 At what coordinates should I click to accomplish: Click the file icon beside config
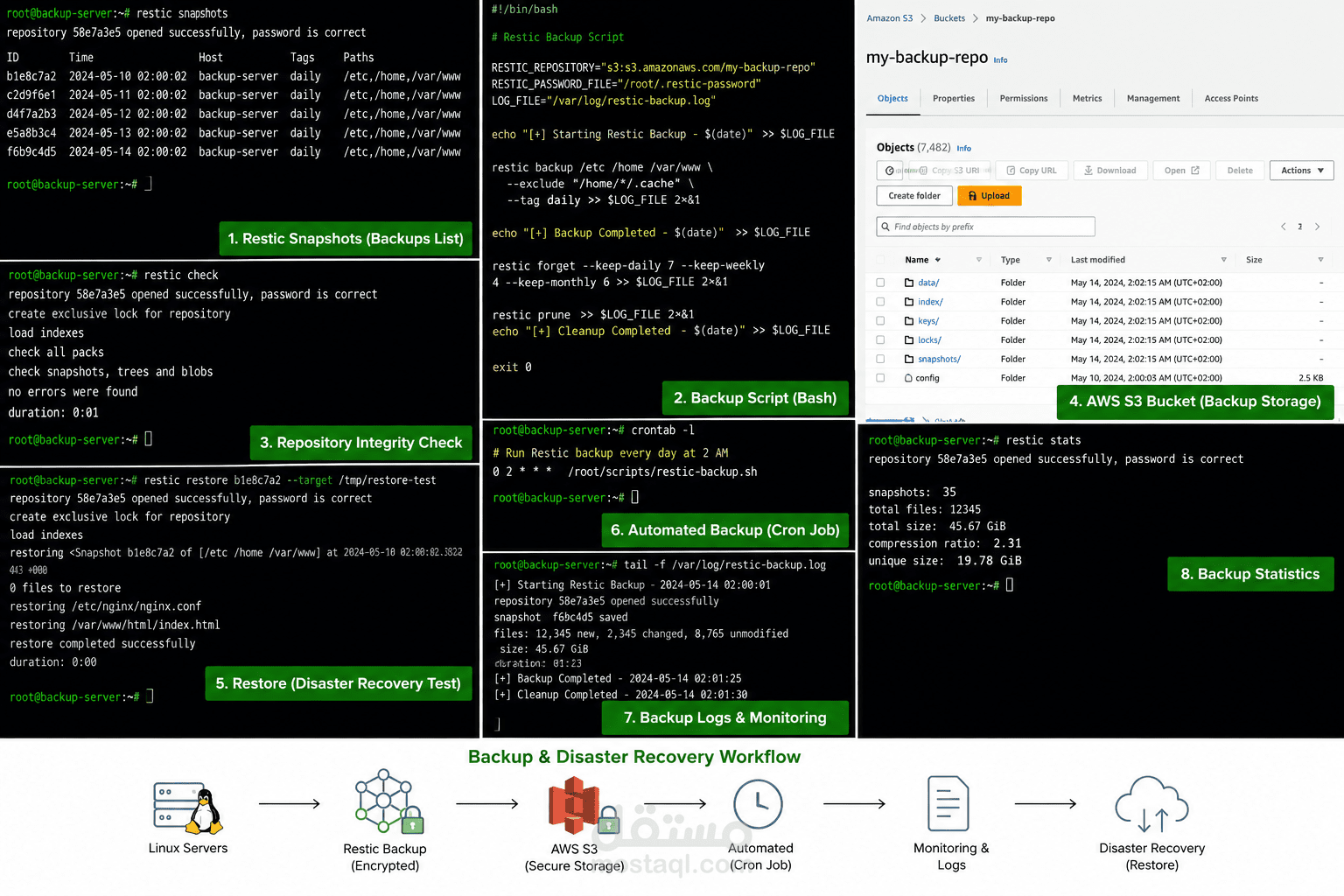pos(909,378)
